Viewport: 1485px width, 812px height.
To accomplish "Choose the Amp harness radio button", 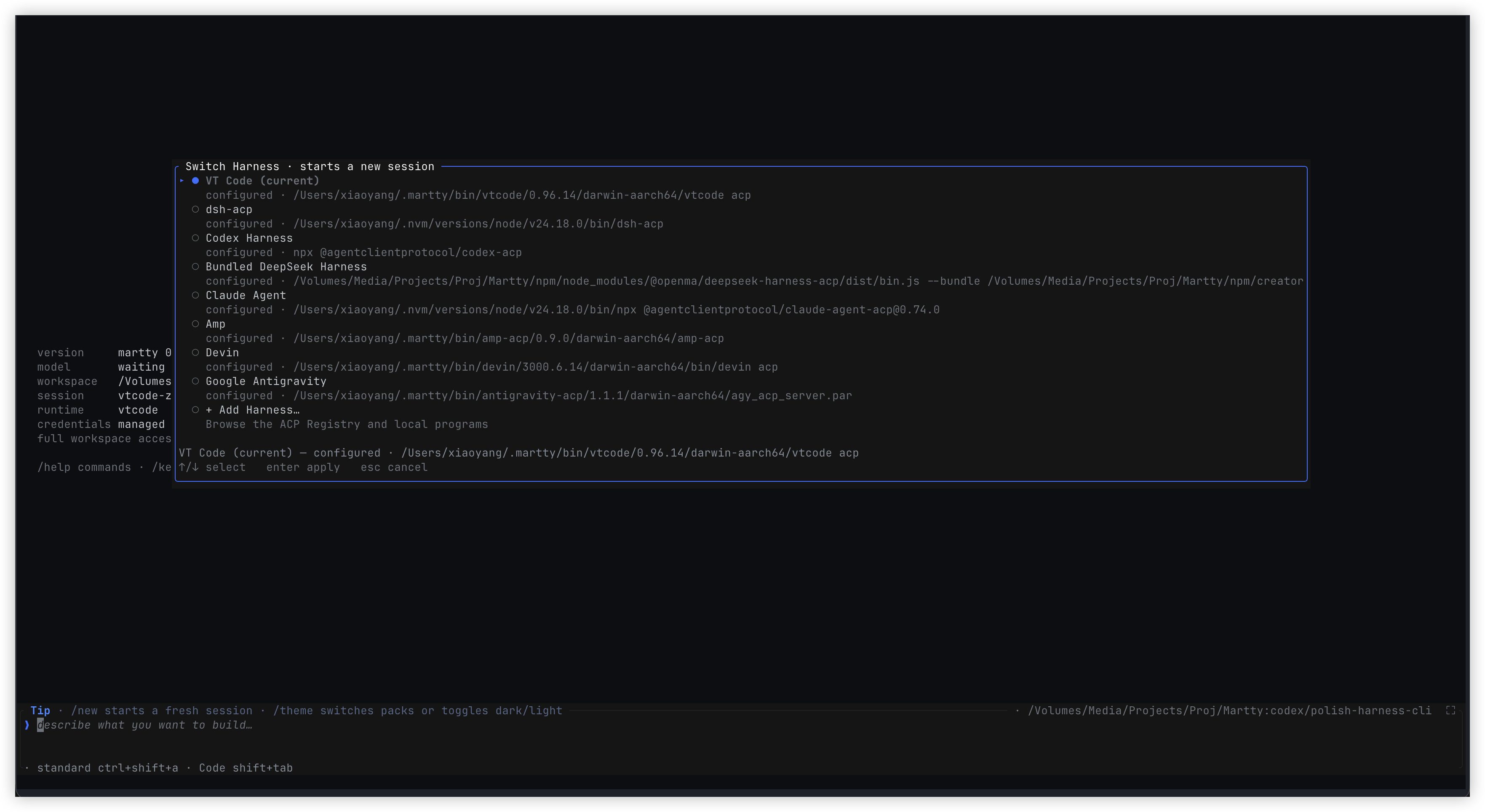I will (195, 324).
